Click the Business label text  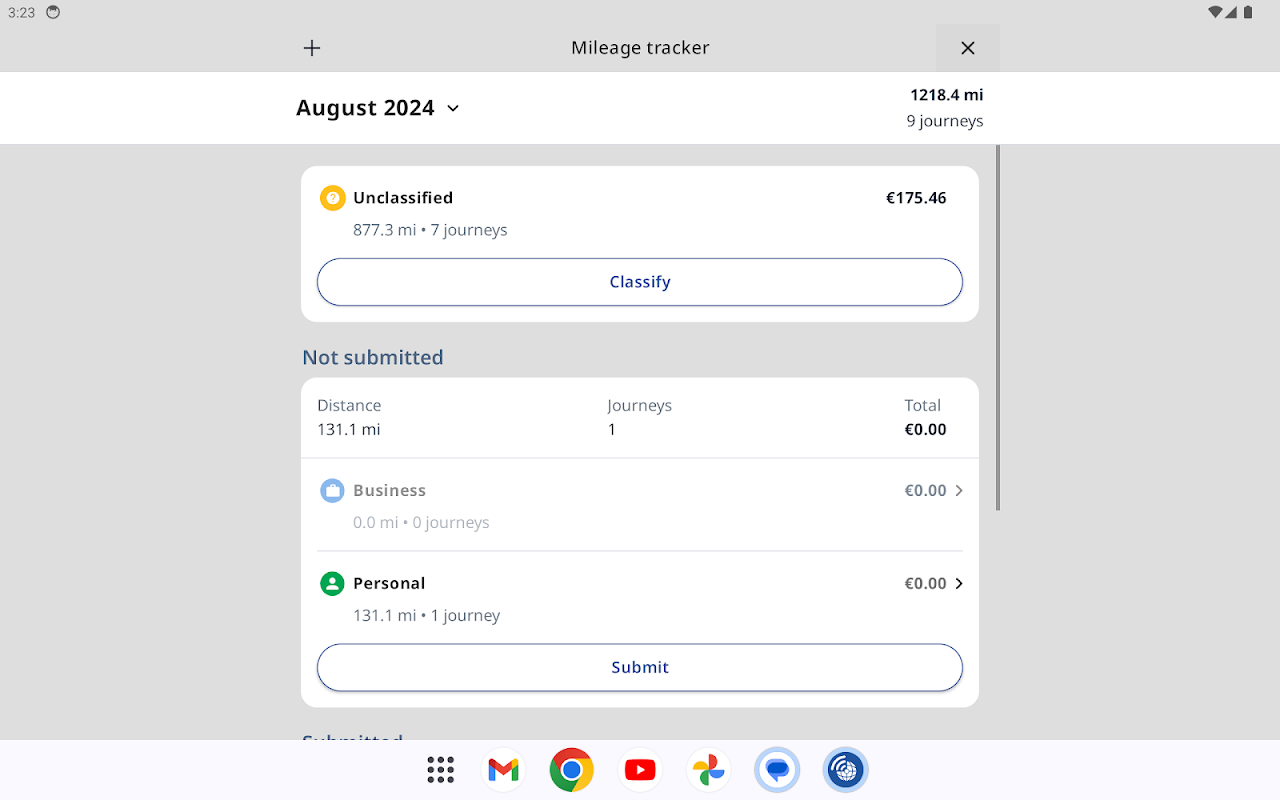(x=389, y=491)
